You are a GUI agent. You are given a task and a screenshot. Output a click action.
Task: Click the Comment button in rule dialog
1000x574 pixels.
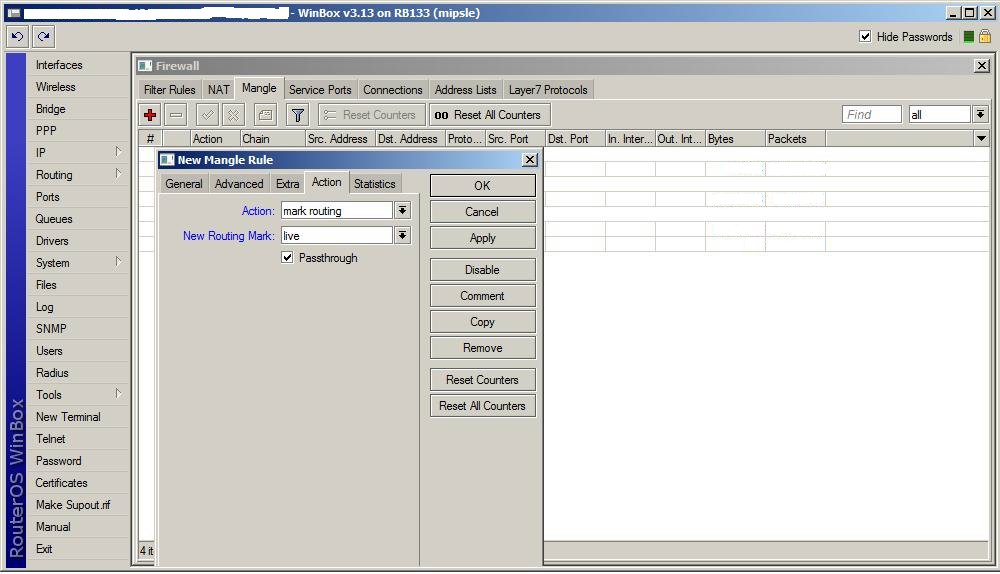[x=483, y=296]
